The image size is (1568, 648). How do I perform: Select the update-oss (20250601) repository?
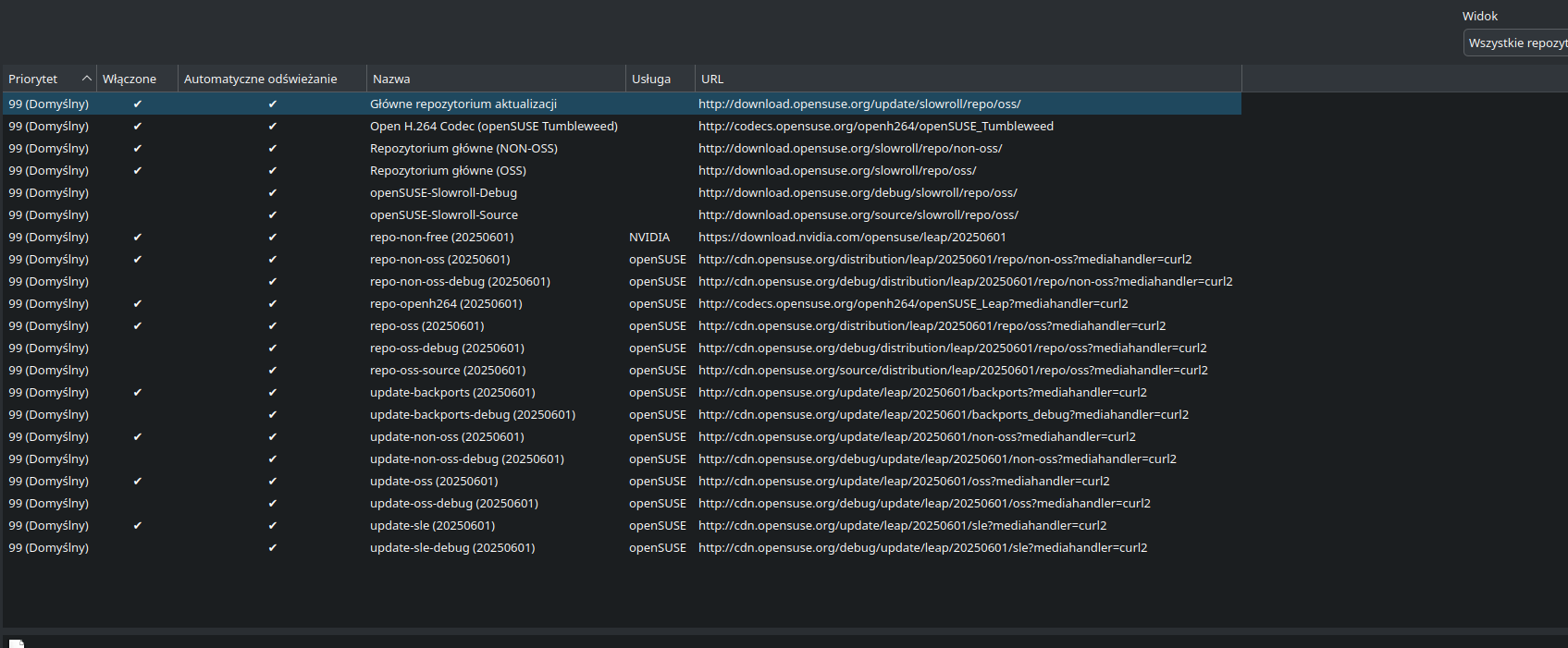coord(434,481)
